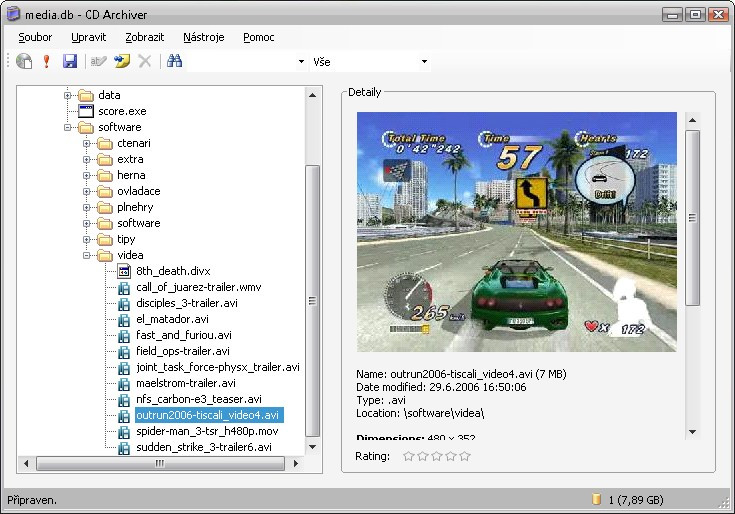
Task: Set rating to five stars
Action: tap(465, 456)
